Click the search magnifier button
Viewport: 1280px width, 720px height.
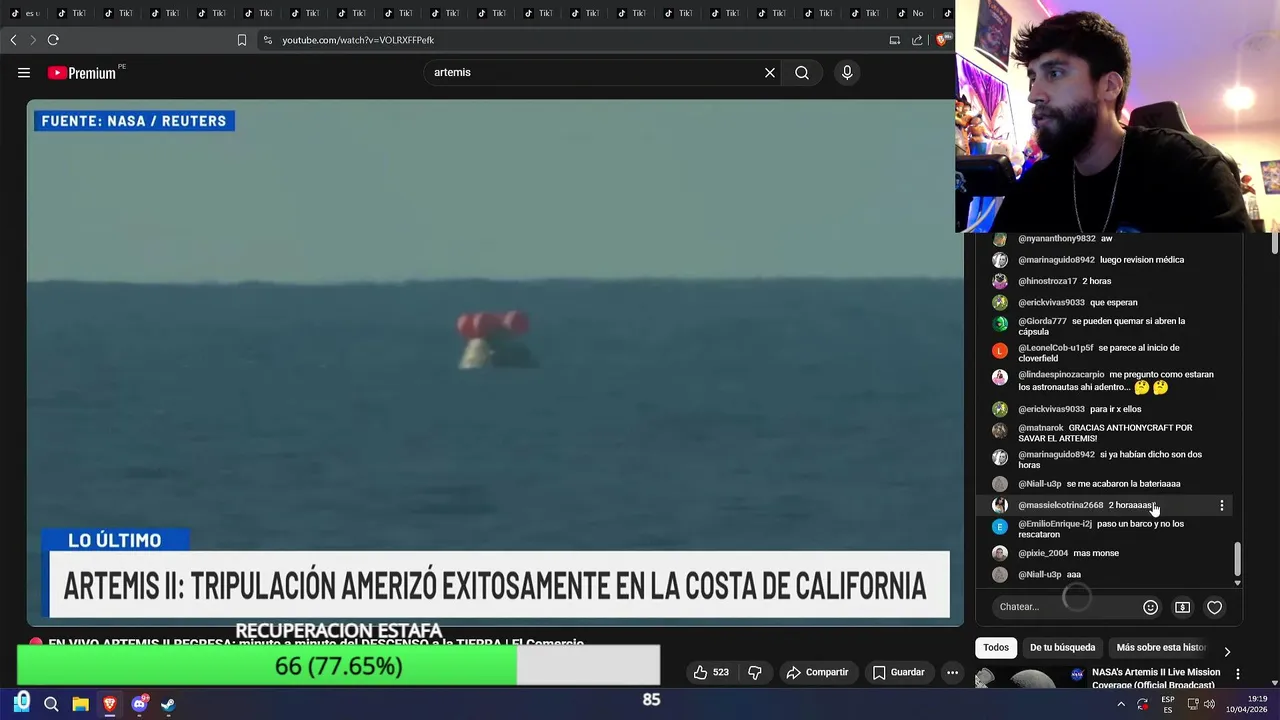click(x=802, y=73)
